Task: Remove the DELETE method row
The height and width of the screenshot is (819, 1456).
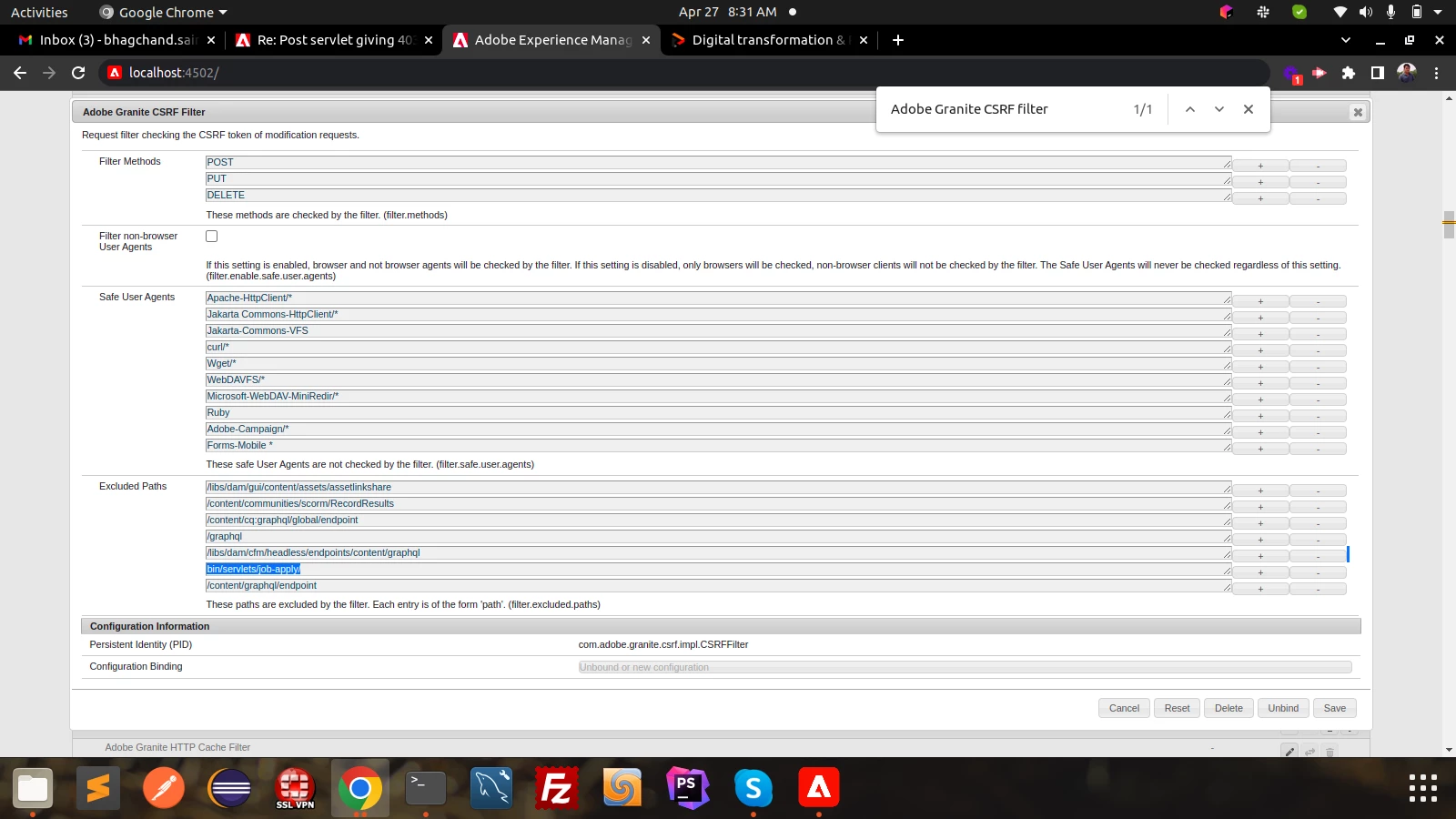Action: [1318, 198]
